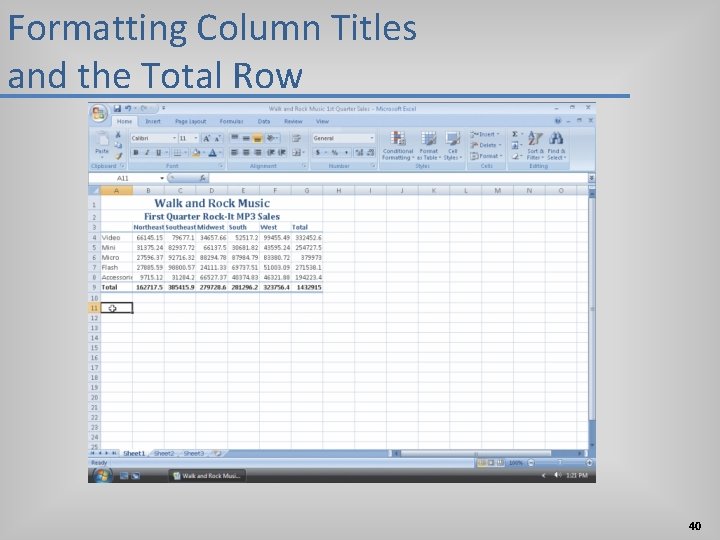Image resolution: width=720 pixels, height=540 pixels.
Task: Click the Accounting Number Format dollar button
Action: [317, 152]
